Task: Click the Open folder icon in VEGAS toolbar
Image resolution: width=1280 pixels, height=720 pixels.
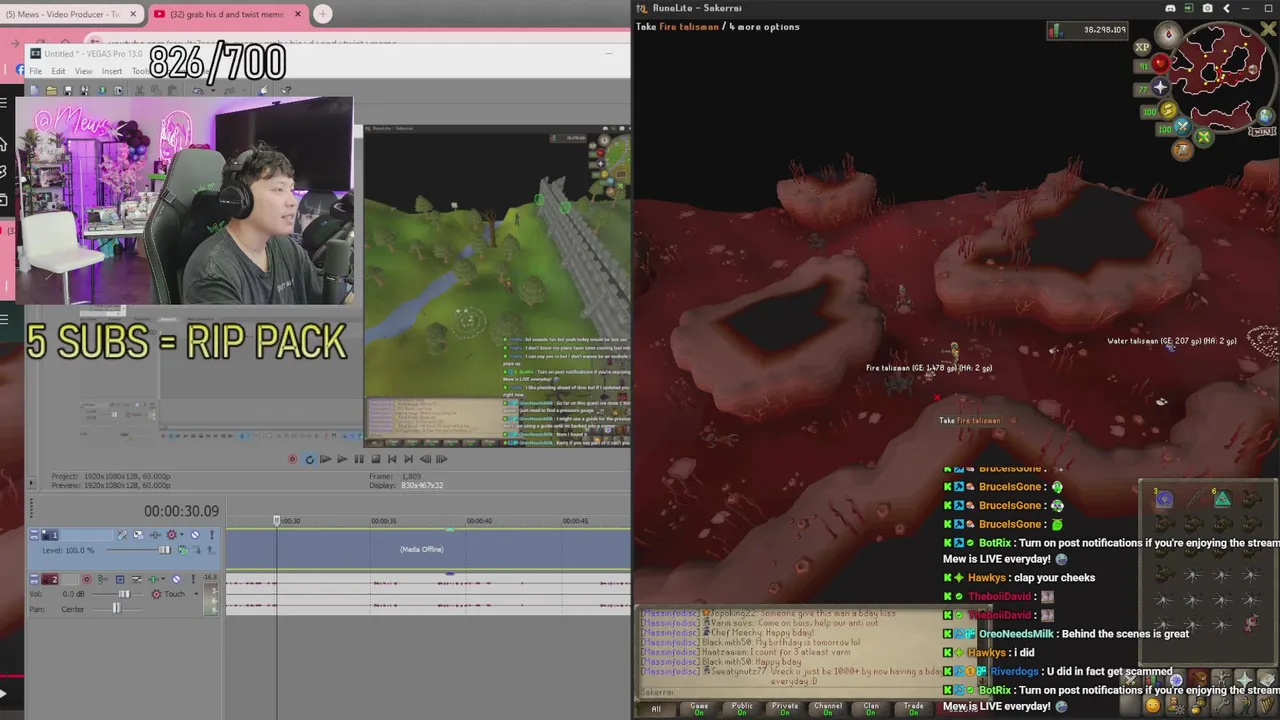Action: 51,90
